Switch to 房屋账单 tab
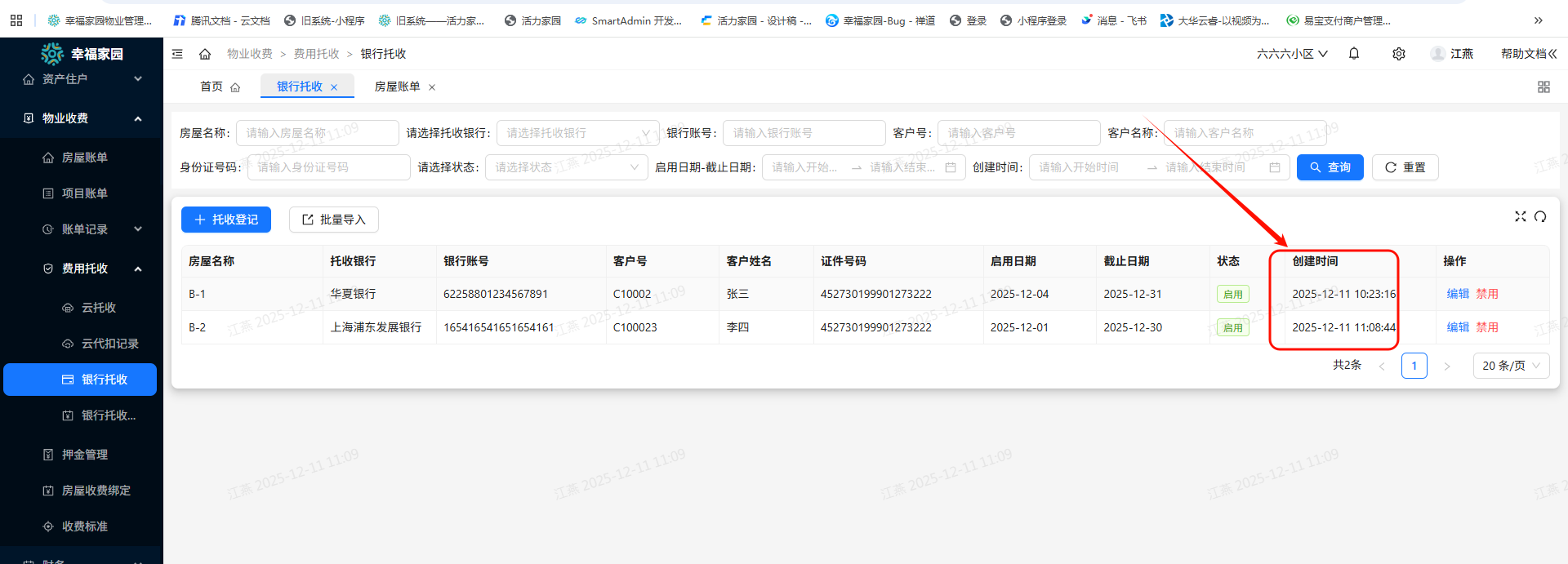This screenshot has height=564, width=1568. 398,87
